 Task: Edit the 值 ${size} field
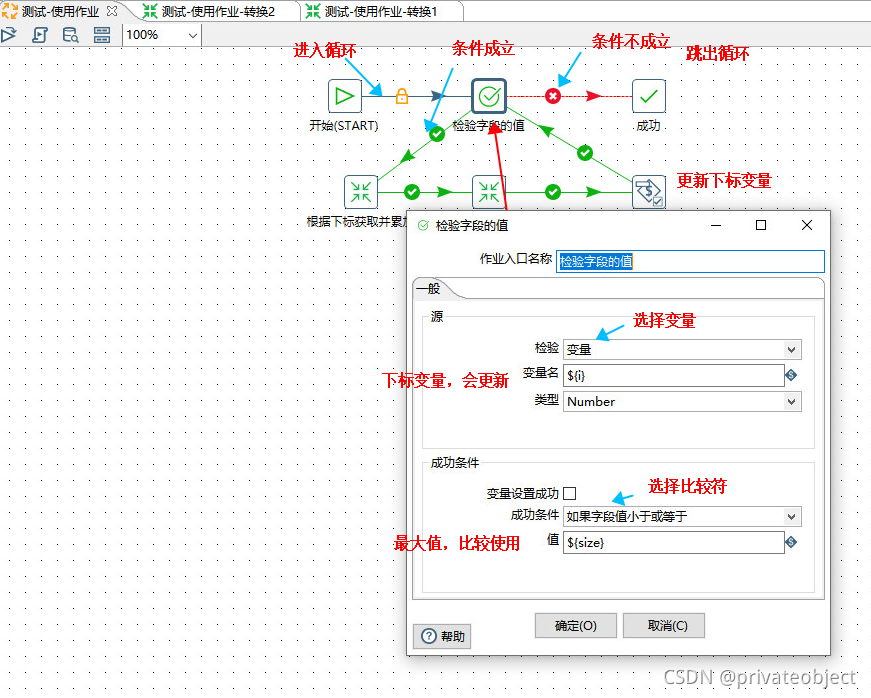tap(673, 543)
